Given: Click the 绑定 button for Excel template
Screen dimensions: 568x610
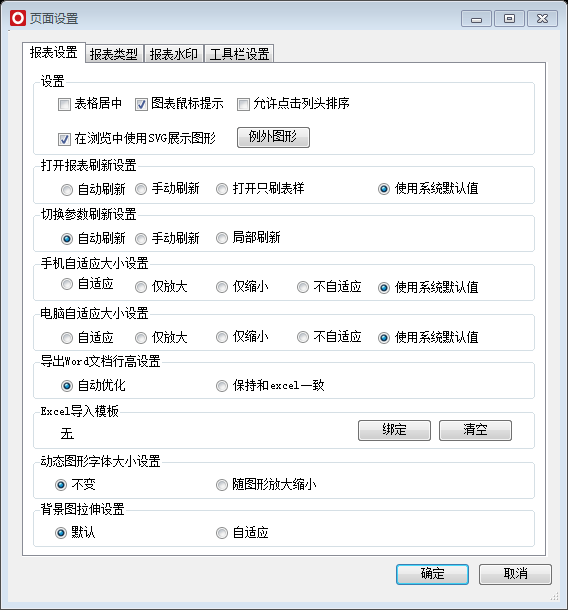Looking at the screenshot, I should pyautogui.click(x=394, y=430).
